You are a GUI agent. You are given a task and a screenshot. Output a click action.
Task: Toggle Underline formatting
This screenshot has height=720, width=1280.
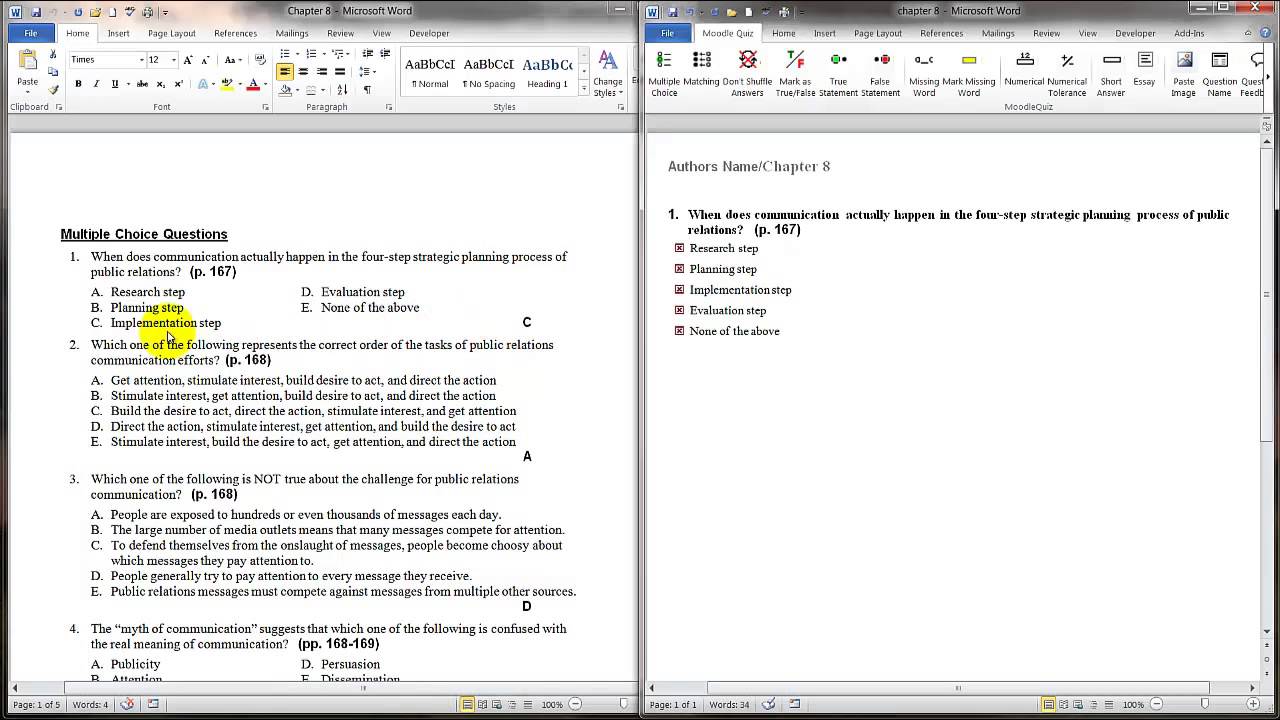pyautogui.click(x=114, y=84)
